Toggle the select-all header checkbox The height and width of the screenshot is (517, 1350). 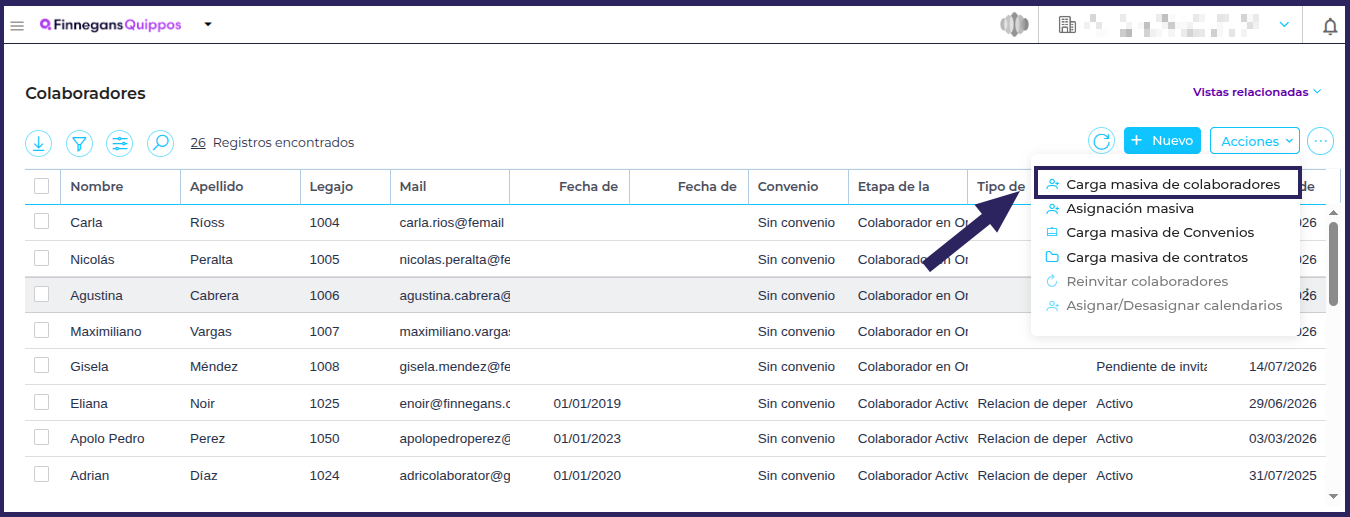42,185
